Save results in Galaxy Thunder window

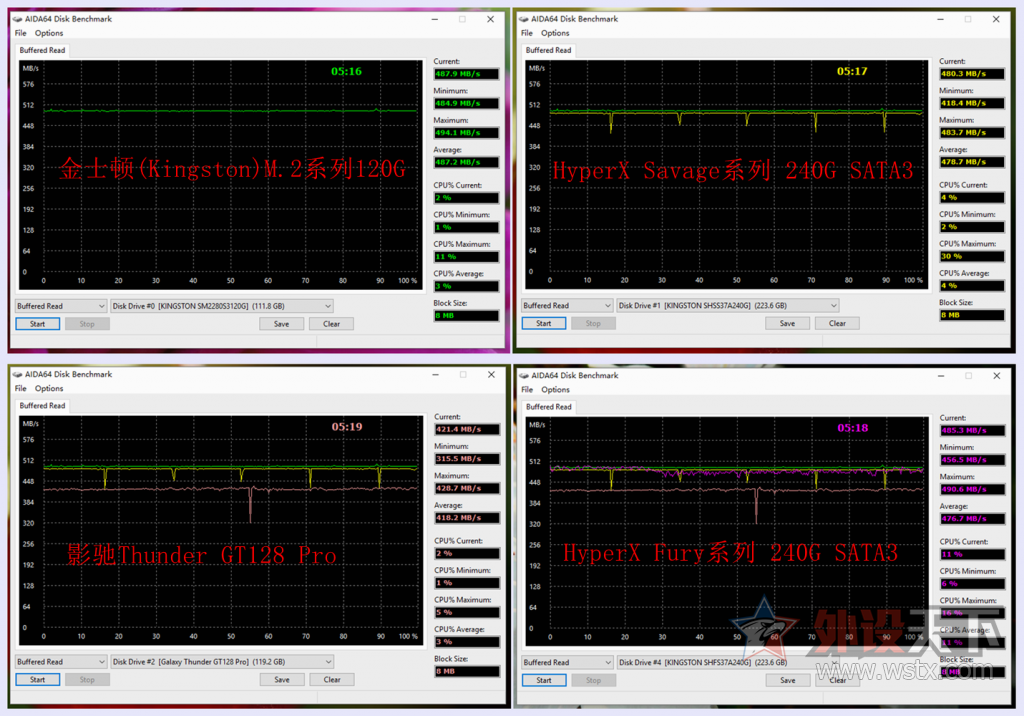pyautogui.click(x=281, y=679)
